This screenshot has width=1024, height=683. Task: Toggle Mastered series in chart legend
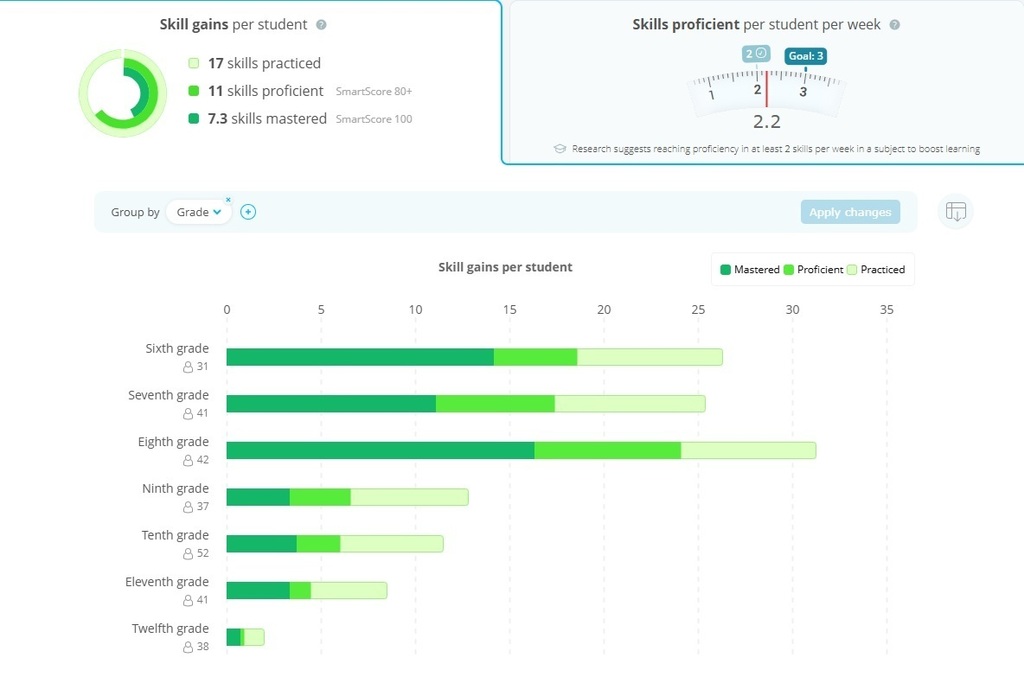pos(749,270)
